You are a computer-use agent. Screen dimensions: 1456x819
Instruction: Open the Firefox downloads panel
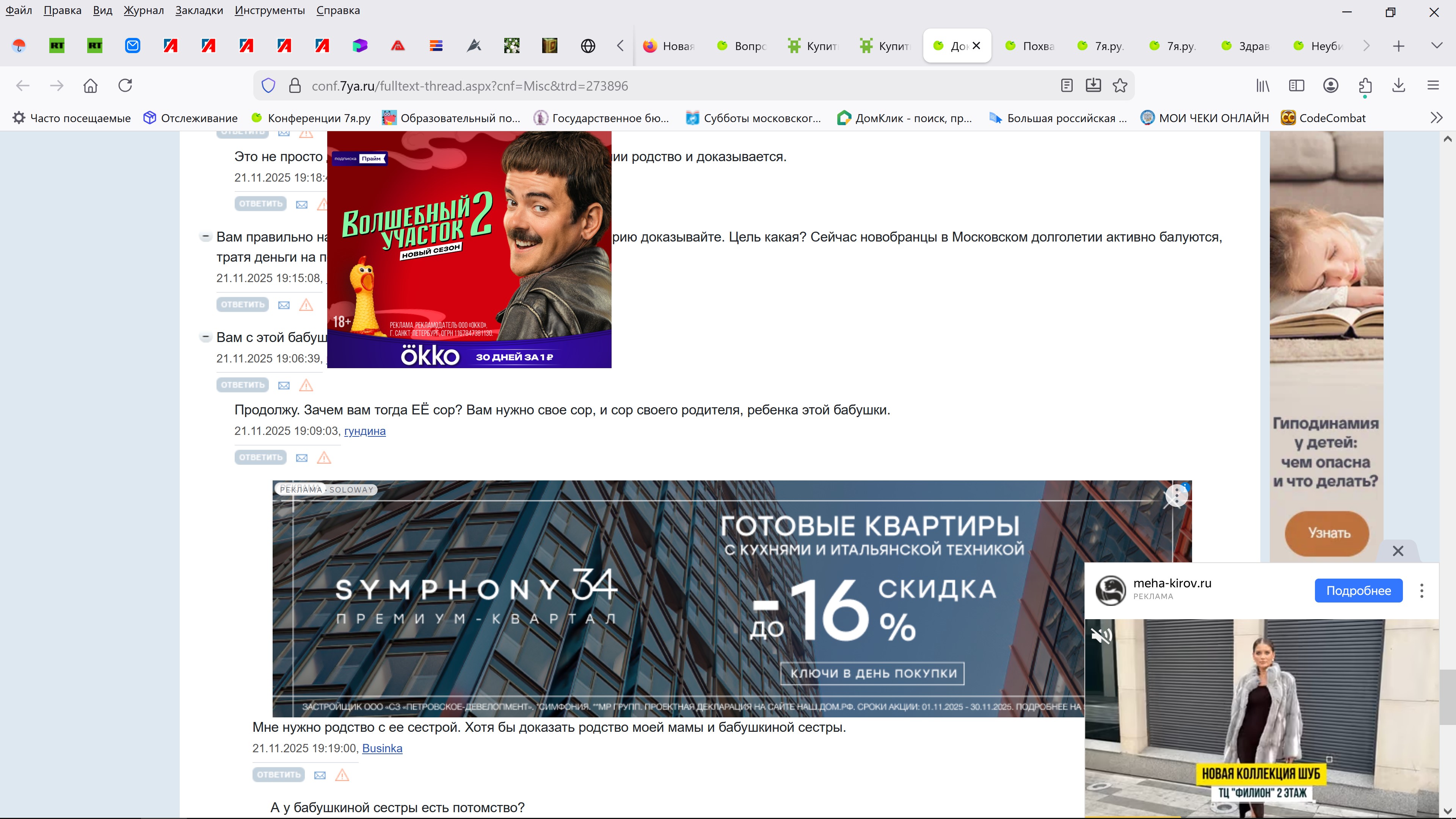point(1398,85)
